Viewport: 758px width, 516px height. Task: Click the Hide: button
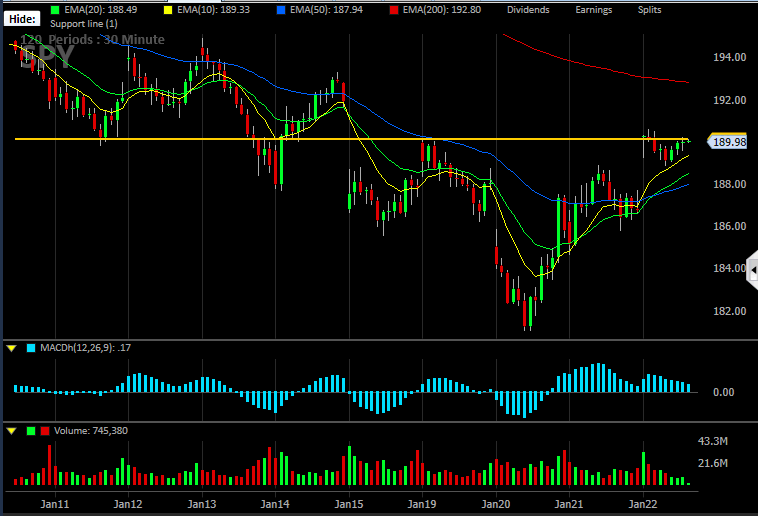click(22, 19)
